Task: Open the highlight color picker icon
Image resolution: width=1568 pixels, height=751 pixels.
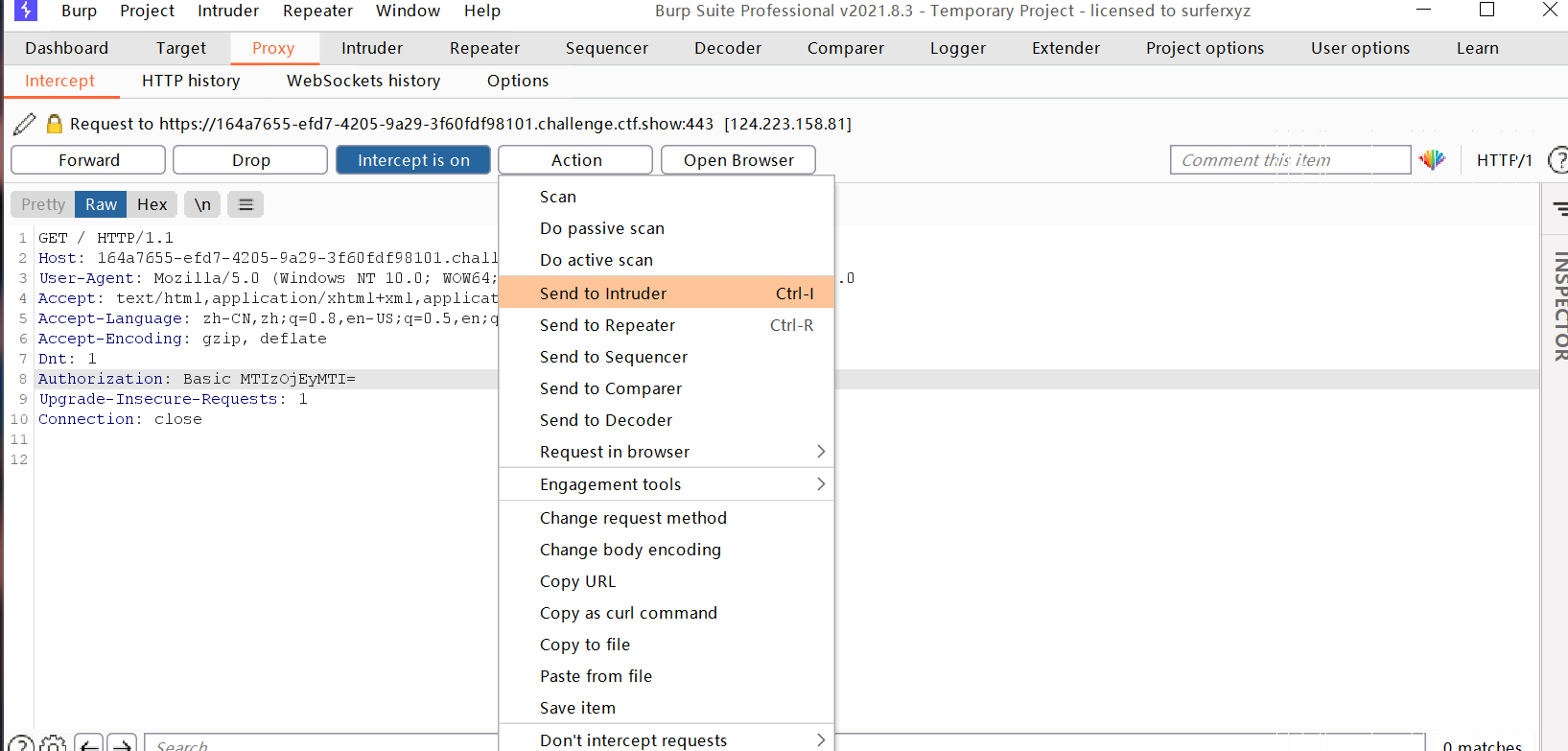Action: tap(1432, 160)
